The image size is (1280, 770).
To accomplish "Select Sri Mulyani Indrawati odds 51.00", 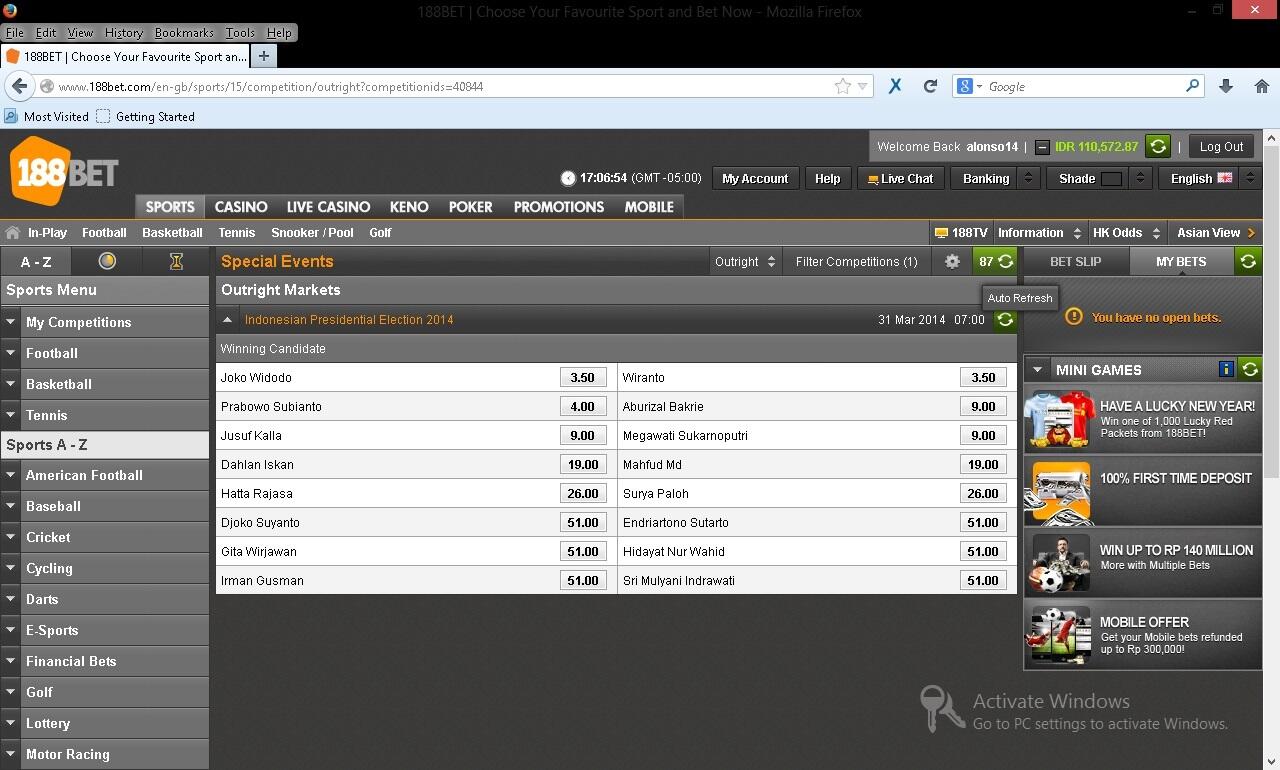I will coord(983,581).
